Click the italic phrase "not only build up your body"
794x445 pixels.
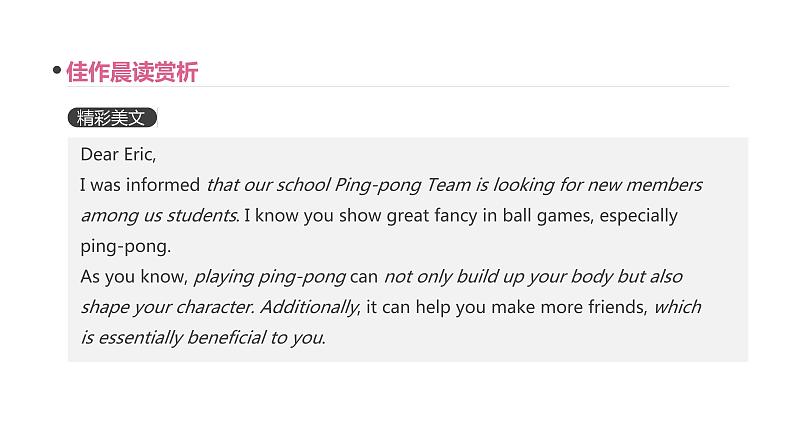click(498, 276)
